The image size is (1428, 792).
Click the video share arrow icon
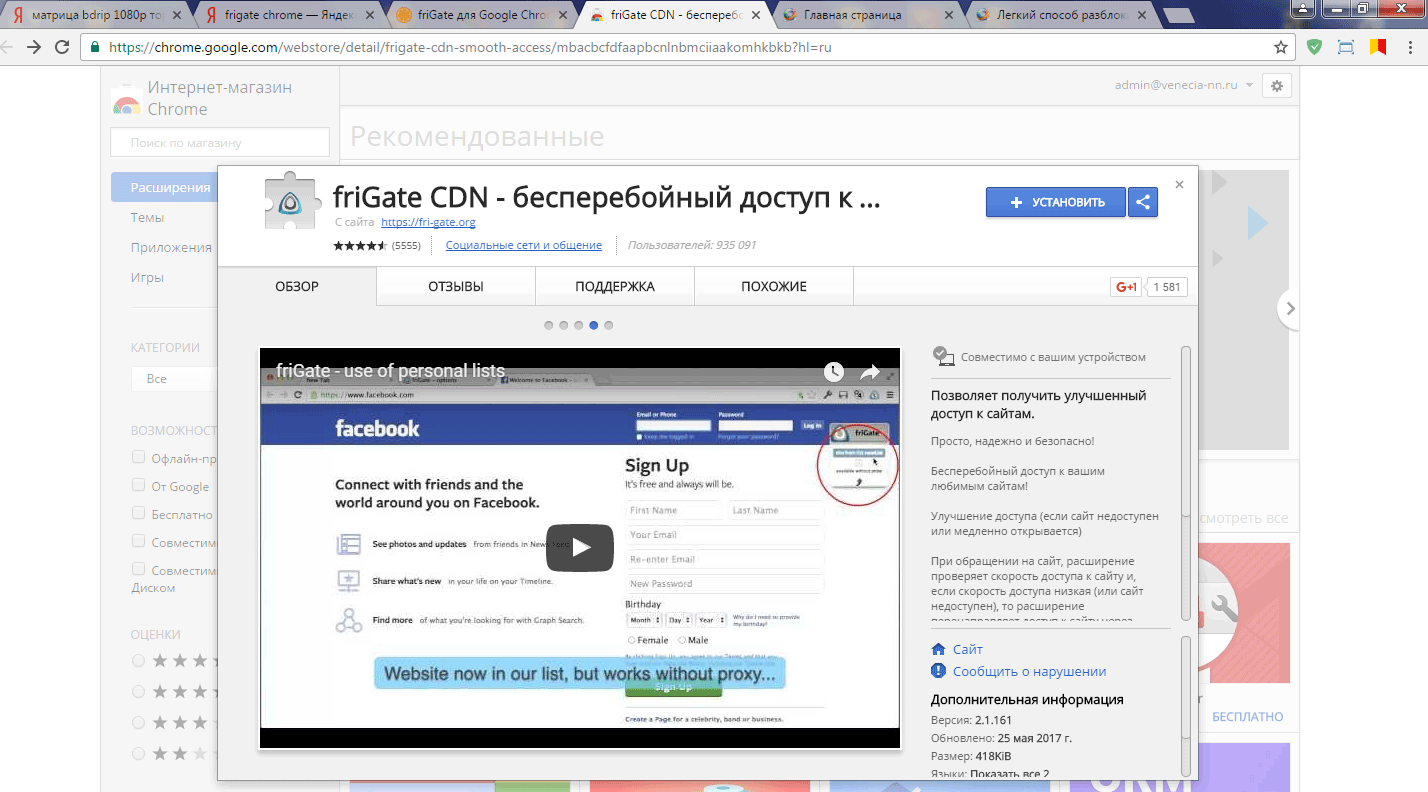(870, 372)
